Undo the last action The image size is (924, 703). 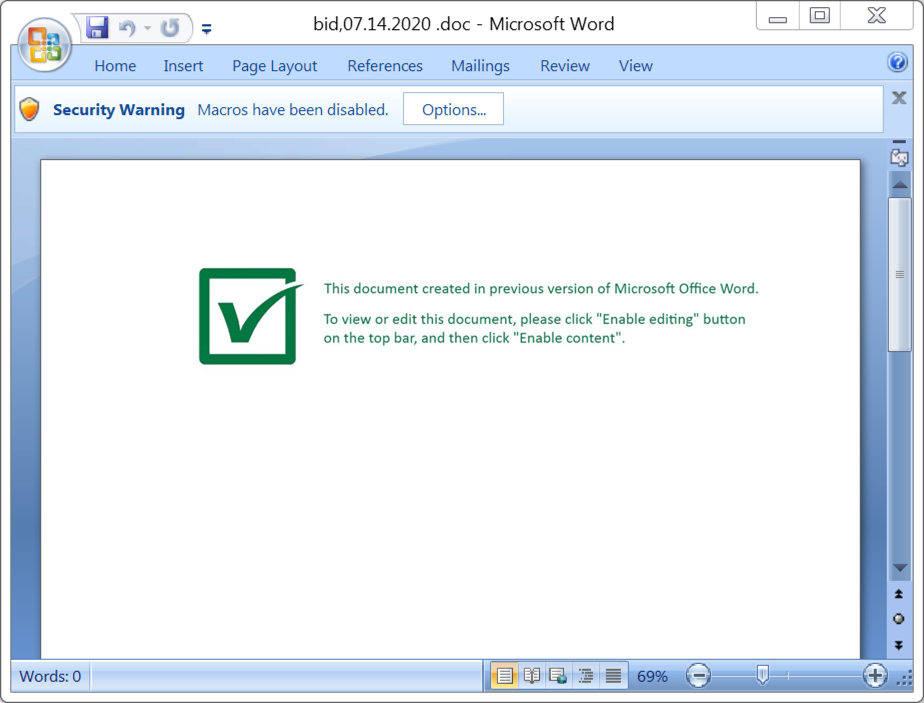click(127, 28)
